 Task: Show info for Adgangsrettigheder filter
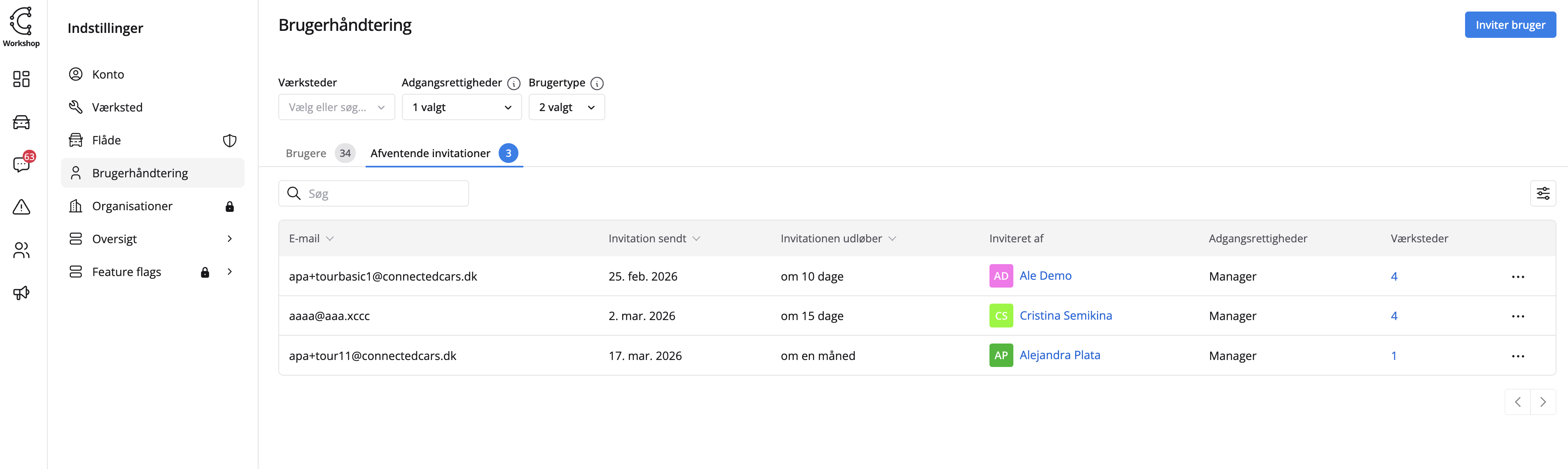coord(514,84)
